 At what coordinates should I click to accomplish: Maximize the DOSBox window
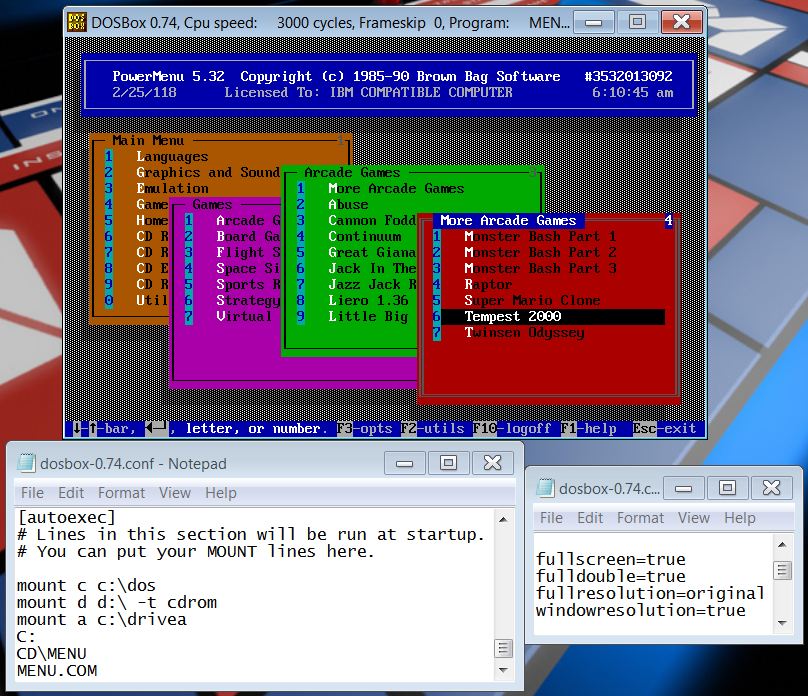pos(637,23)
